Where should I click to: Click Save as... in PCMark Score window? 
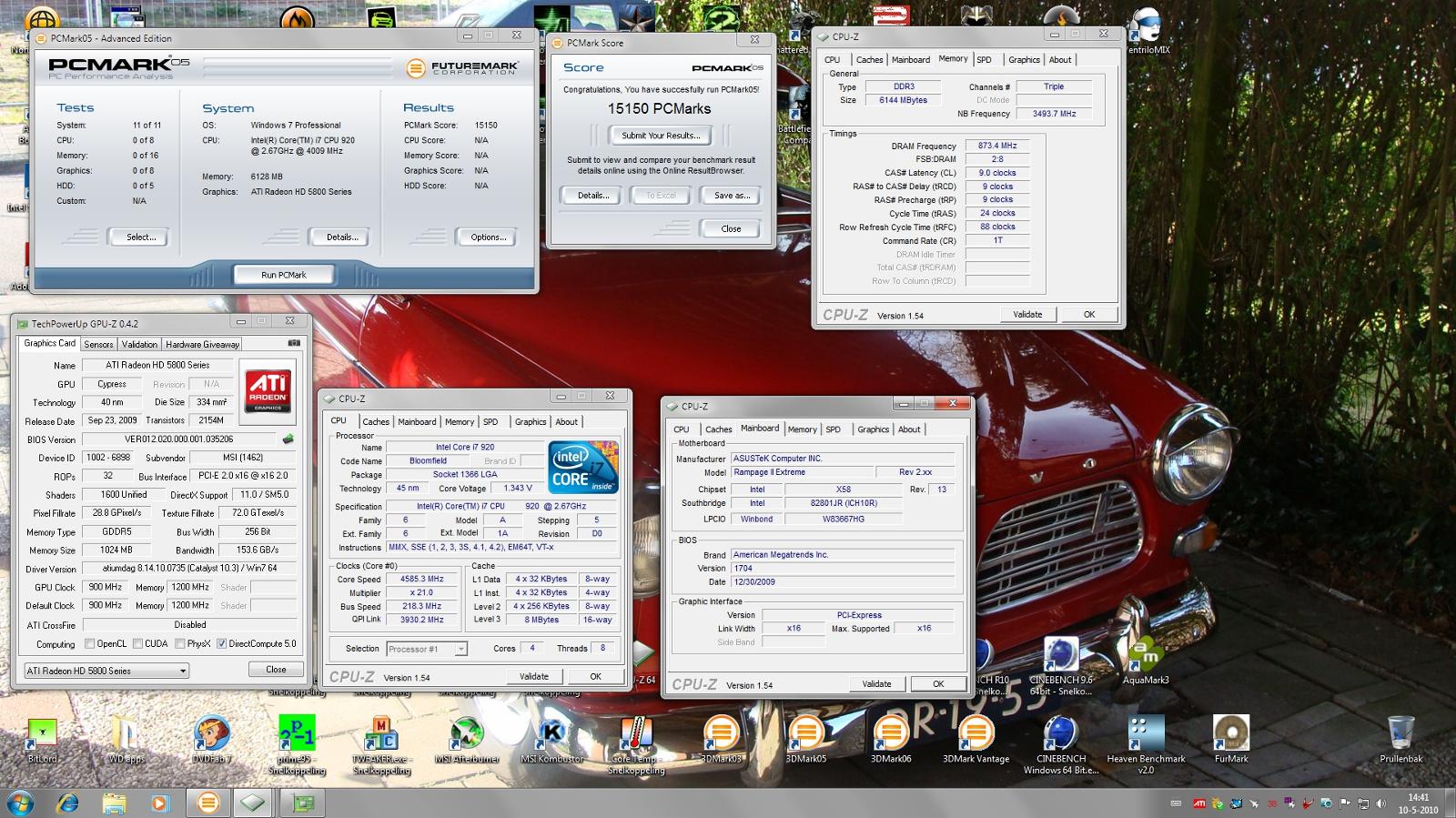pyautogui.click(x=732, y=196)
